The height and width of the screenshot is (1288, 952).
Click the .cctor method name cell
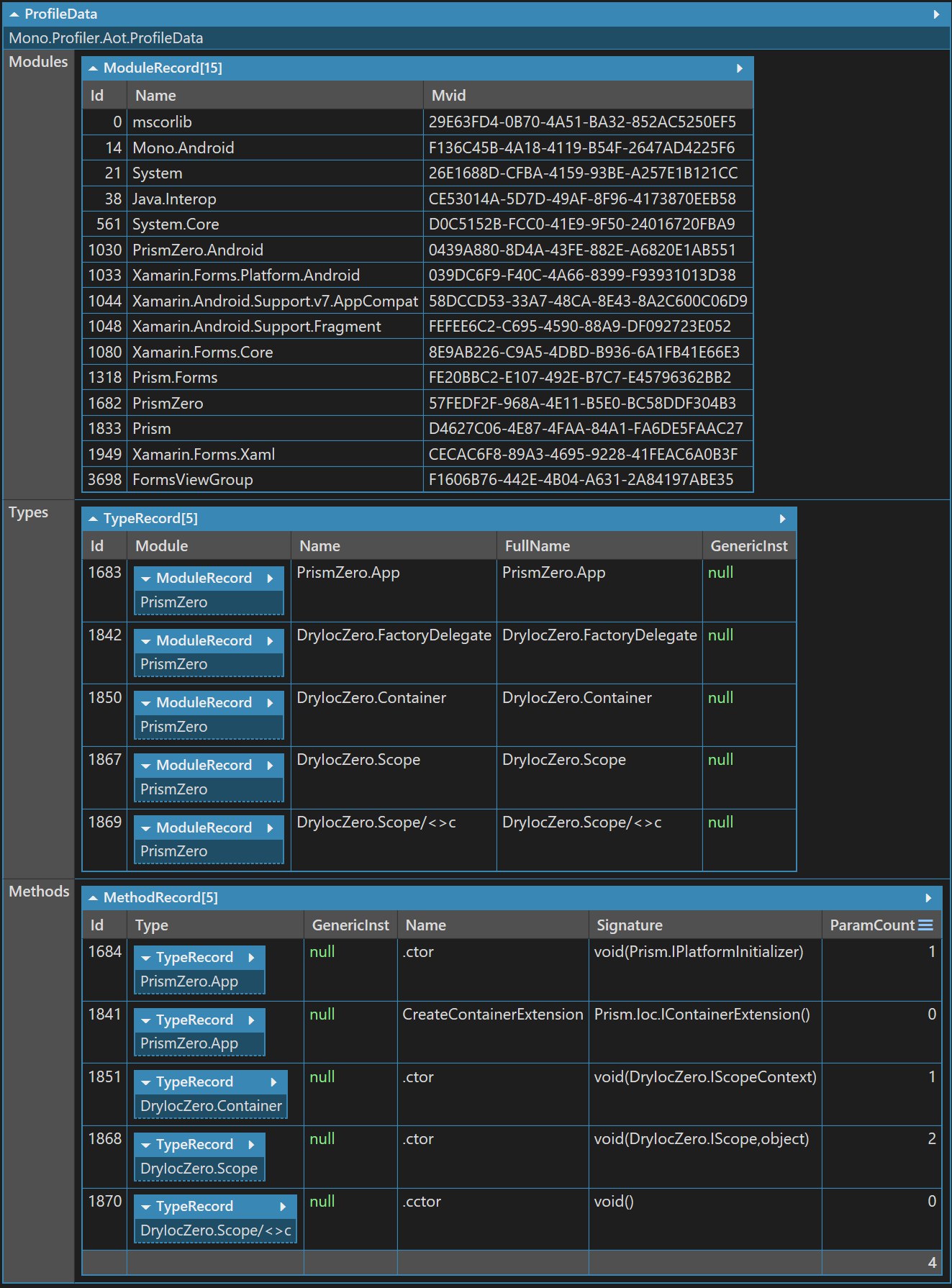493,1219
